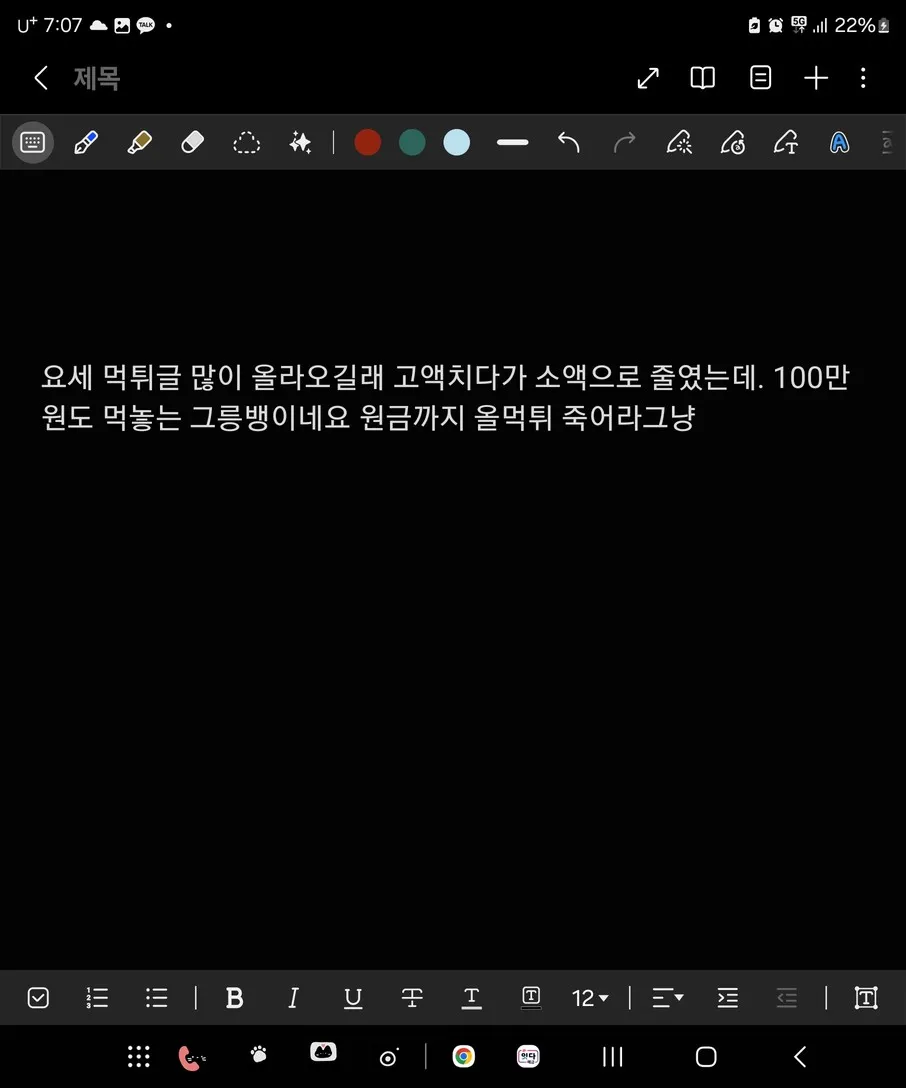
Task: Select the lasso selection tool
Action: point(246,143)
